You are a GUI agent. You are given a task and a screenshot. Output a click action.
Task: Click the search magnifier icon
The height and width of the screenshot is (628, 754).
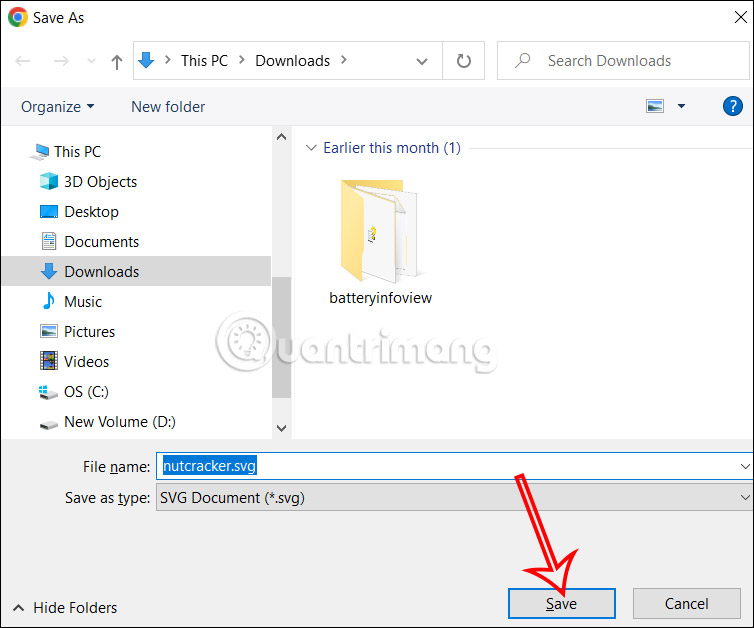(523, 60)
